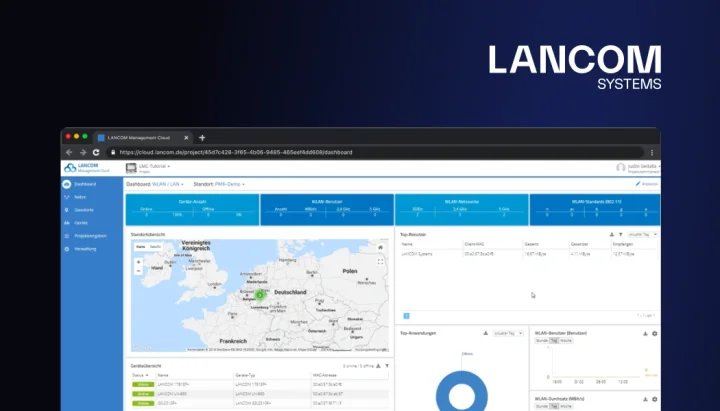Screen dimensions: 720x411
Task: Click the Standorte location pin icon
Action: 67,210
